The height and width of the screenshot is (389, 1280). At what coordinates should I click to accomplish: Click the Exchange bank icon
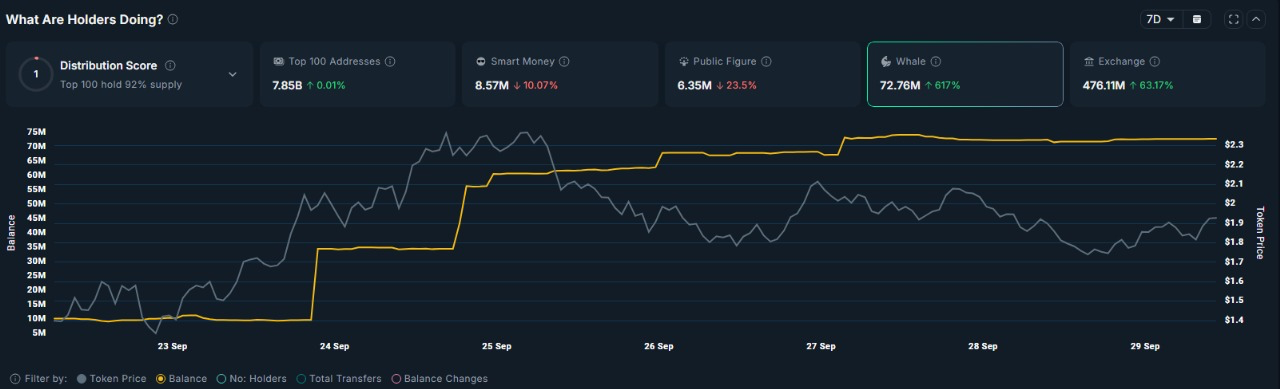pos(1088,61)
